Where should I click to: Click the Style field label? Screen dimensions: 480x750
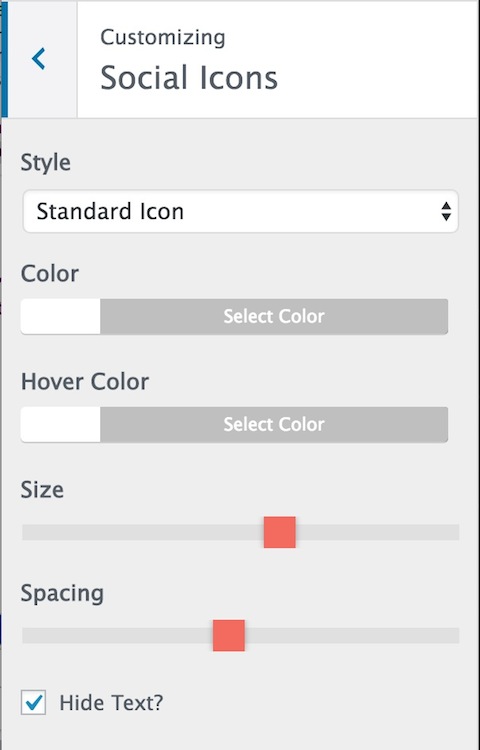45,163
